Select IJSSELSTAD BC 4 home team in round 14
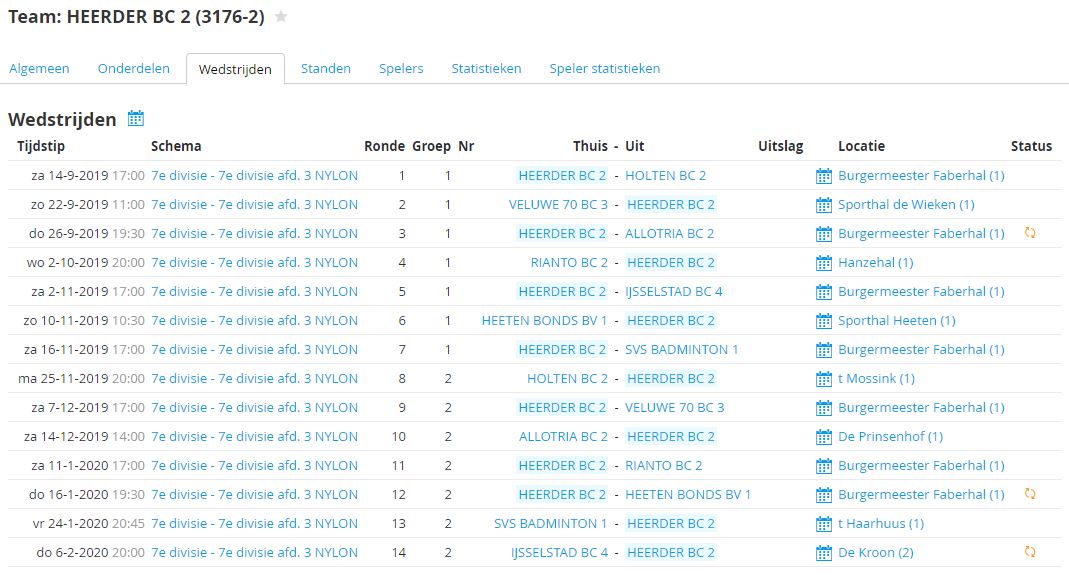 pyautogui.click(x=559, y=553)
